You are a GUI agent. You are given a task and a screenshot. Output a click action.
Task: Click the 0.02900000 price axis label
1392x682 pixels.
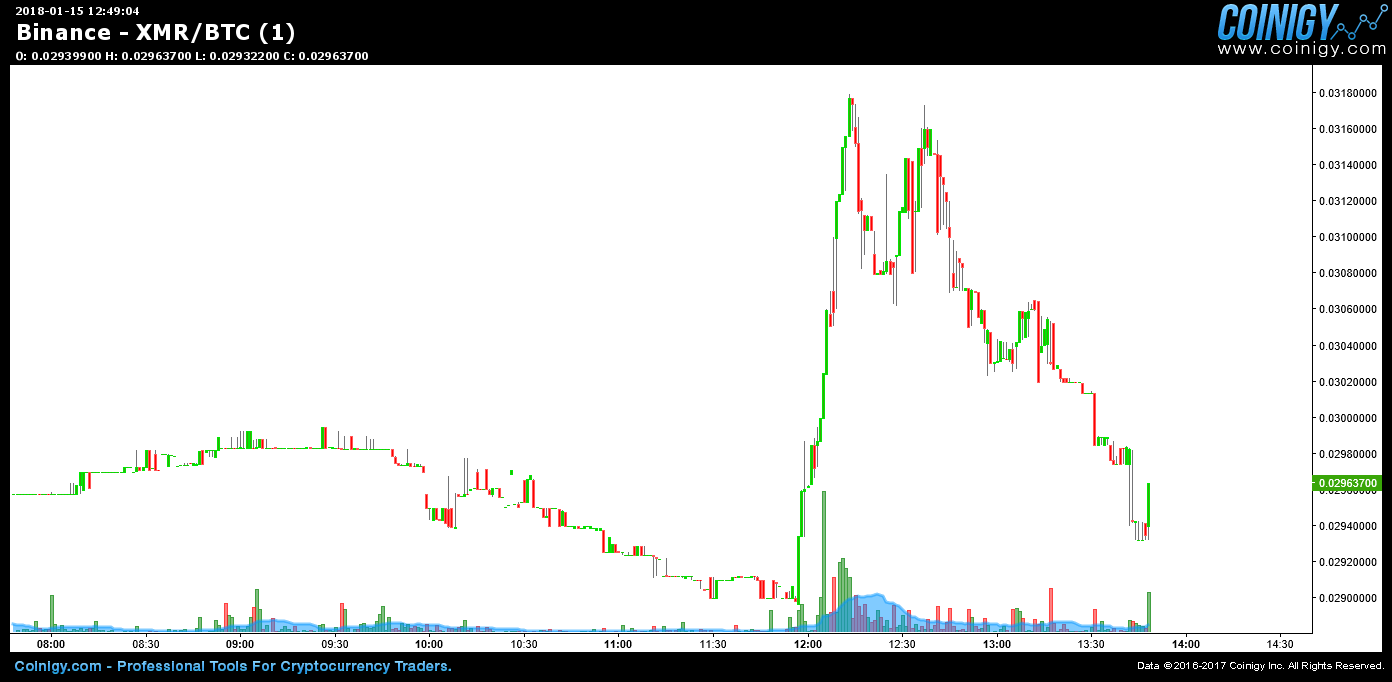(1350, 598)
